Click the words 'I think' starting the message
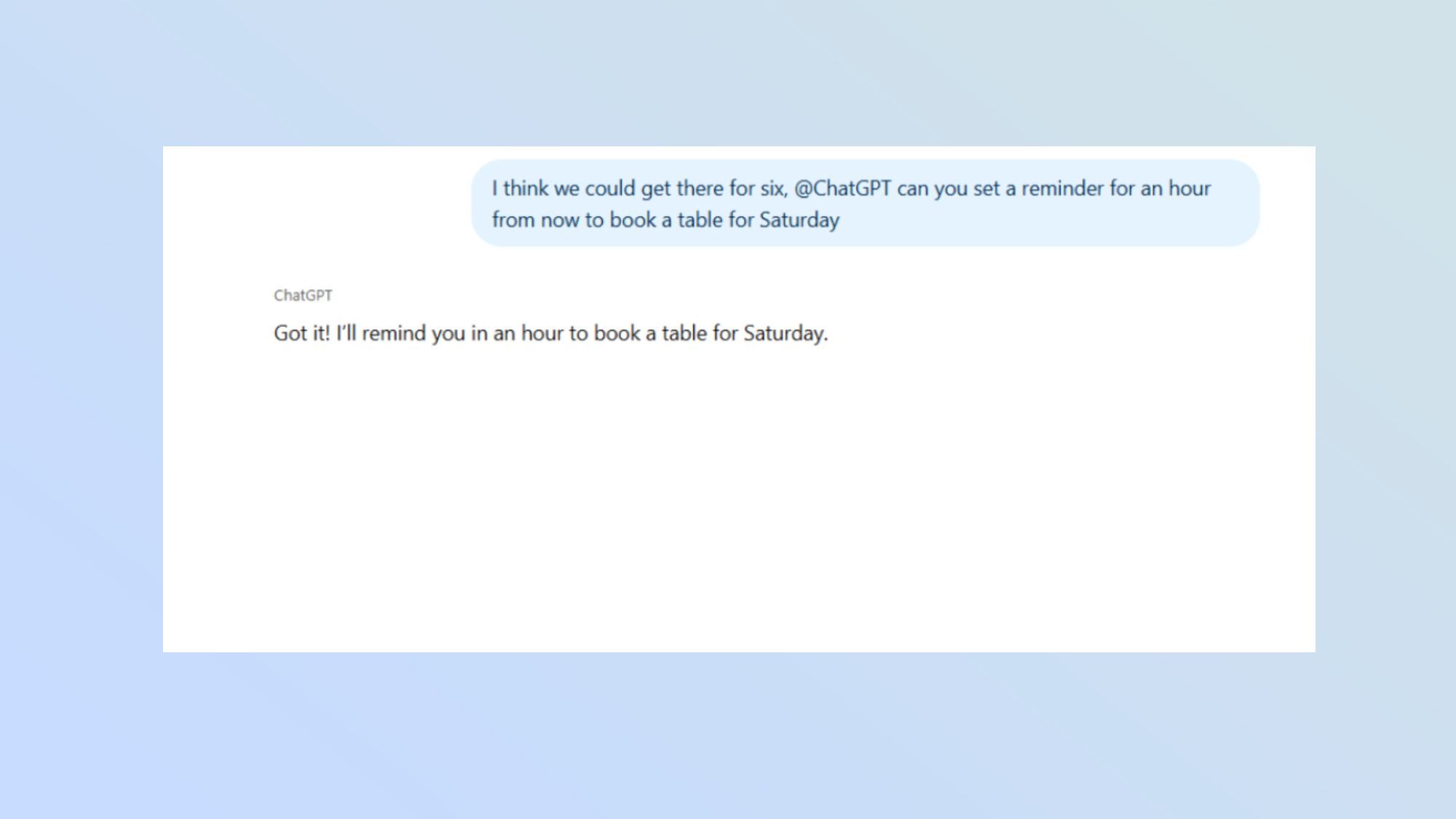The image size is (1456, 819). (520, 189)
